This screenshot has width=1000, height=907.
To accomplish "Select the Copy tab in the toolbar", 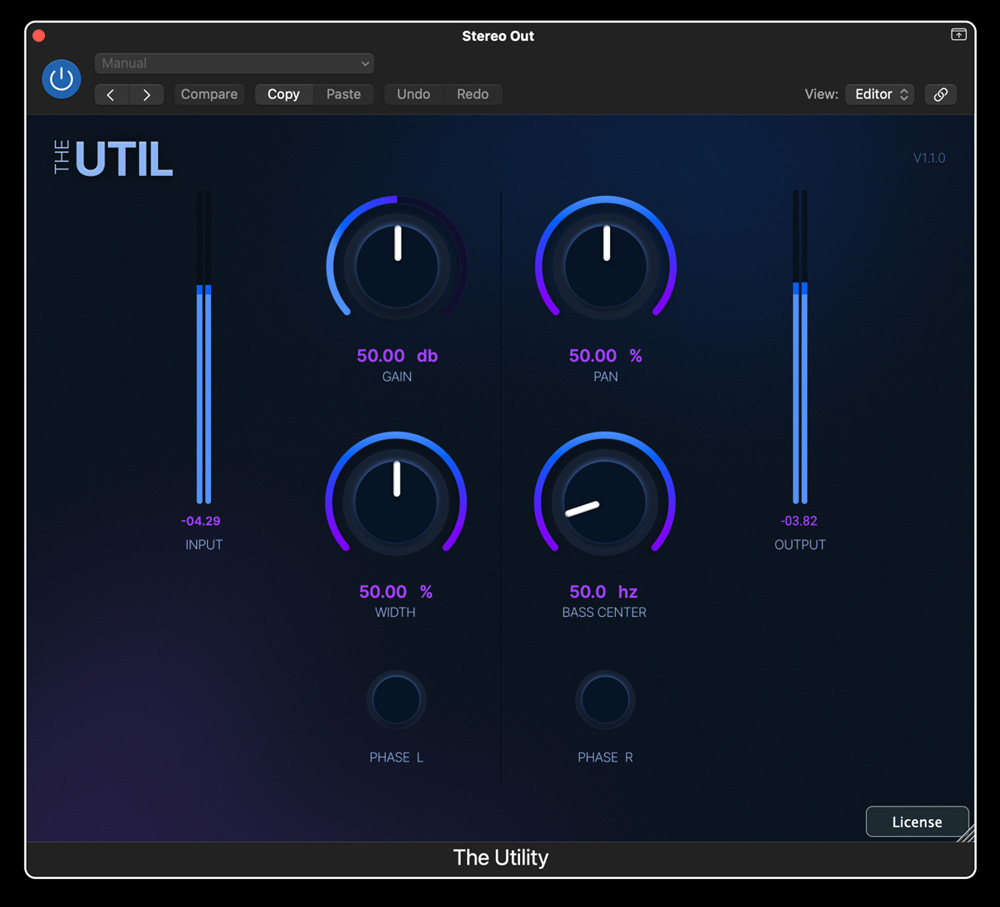I will 283,94.
